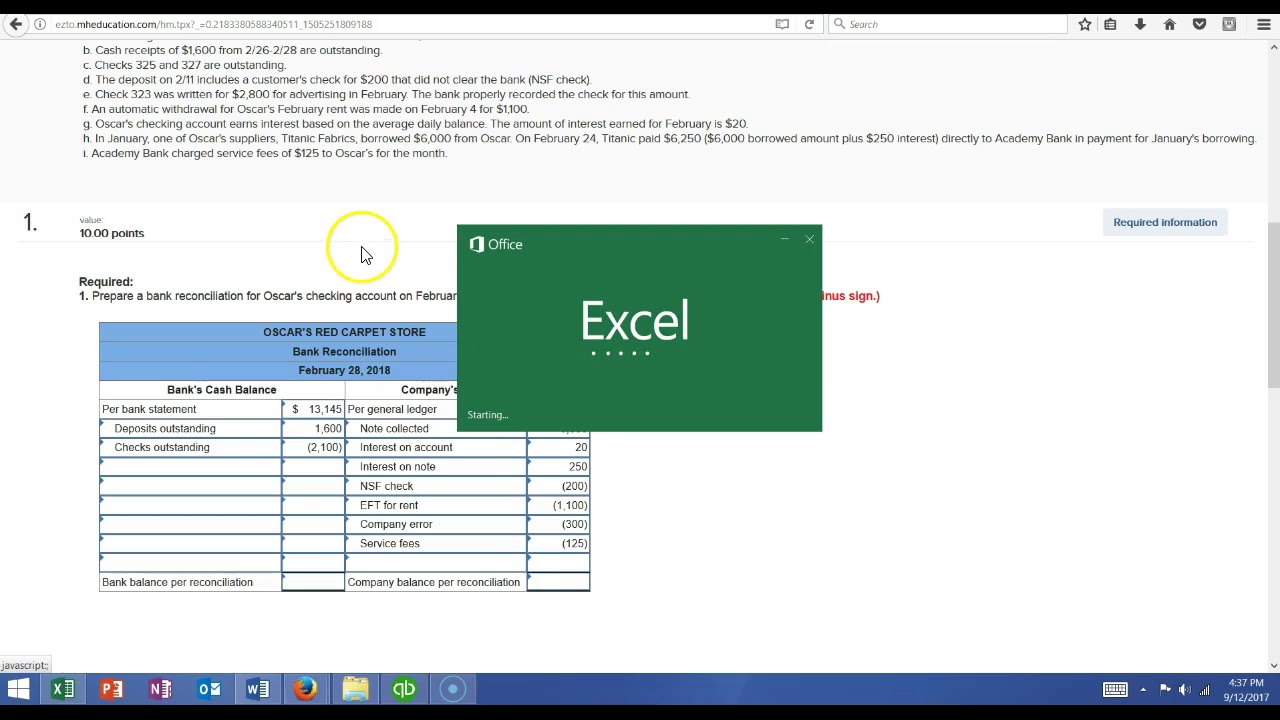Open PowerPoint from taskbar

[x=112, y=689]
